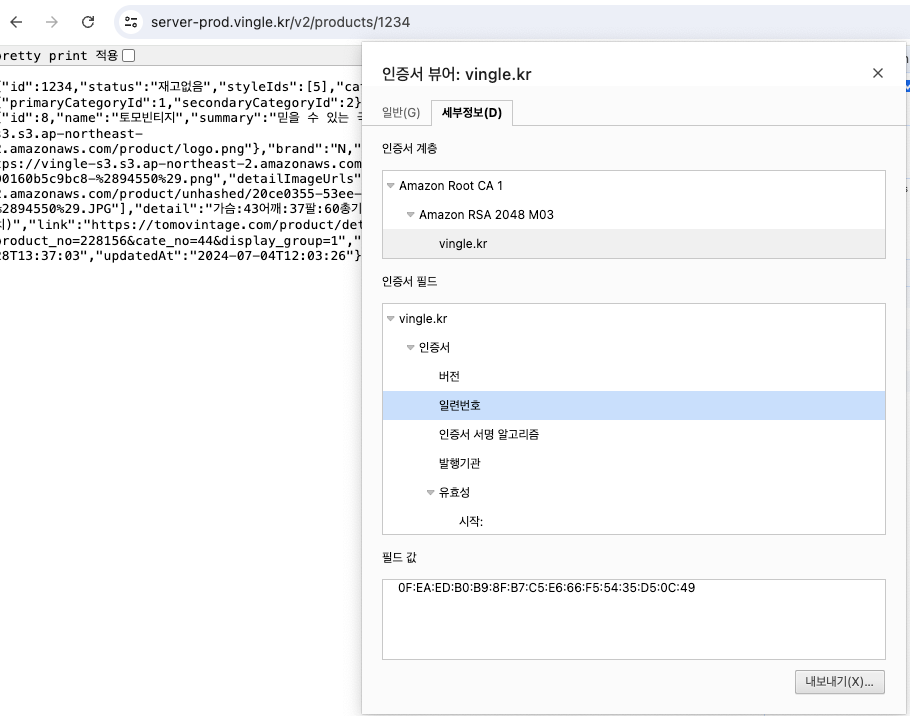
Task: Open site information icon in address bar
Action: 131,22
